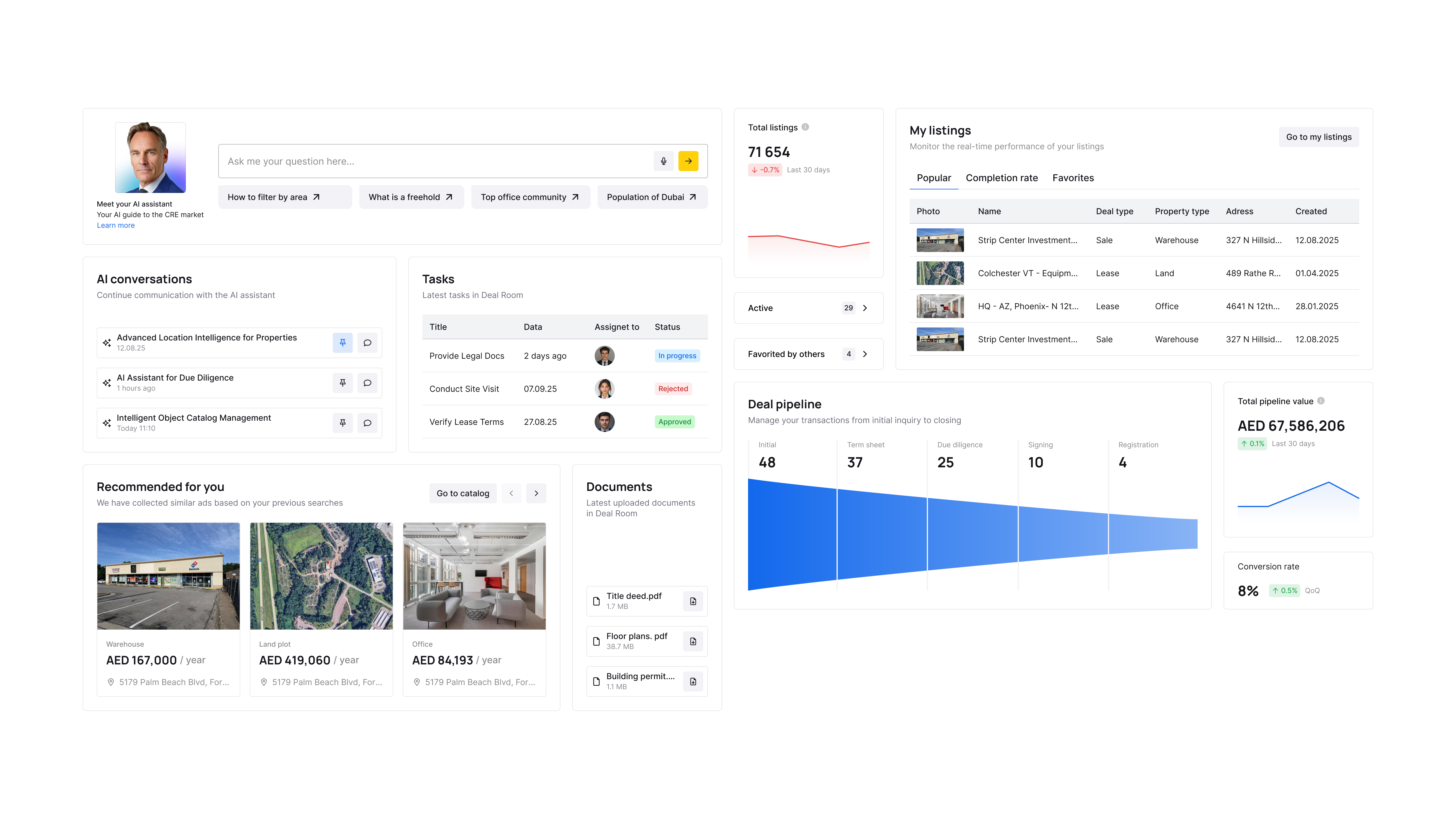Click the Rejected status badge
The width and height of the screenshot is (1456, 819).
(673, 389)
